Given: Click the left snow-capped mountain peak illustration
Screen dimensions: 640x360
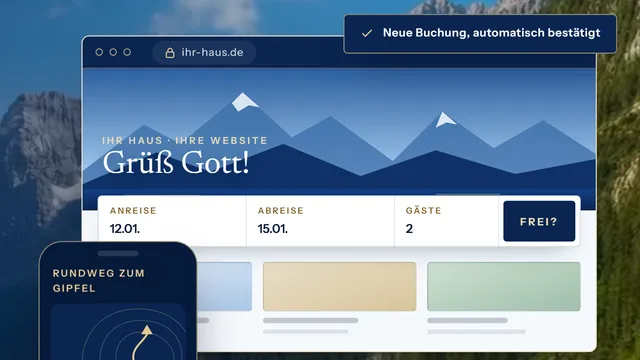Looking at the screenshot, I should pos(244,102).
